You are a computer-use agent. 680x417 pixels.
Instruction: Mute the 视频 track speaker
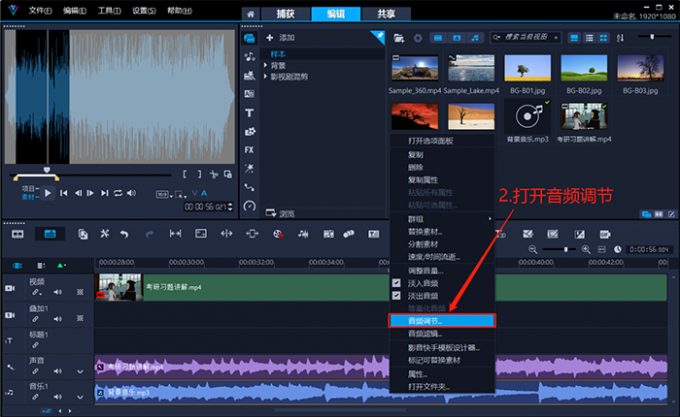pyautogui.click(x=58, y=292)
